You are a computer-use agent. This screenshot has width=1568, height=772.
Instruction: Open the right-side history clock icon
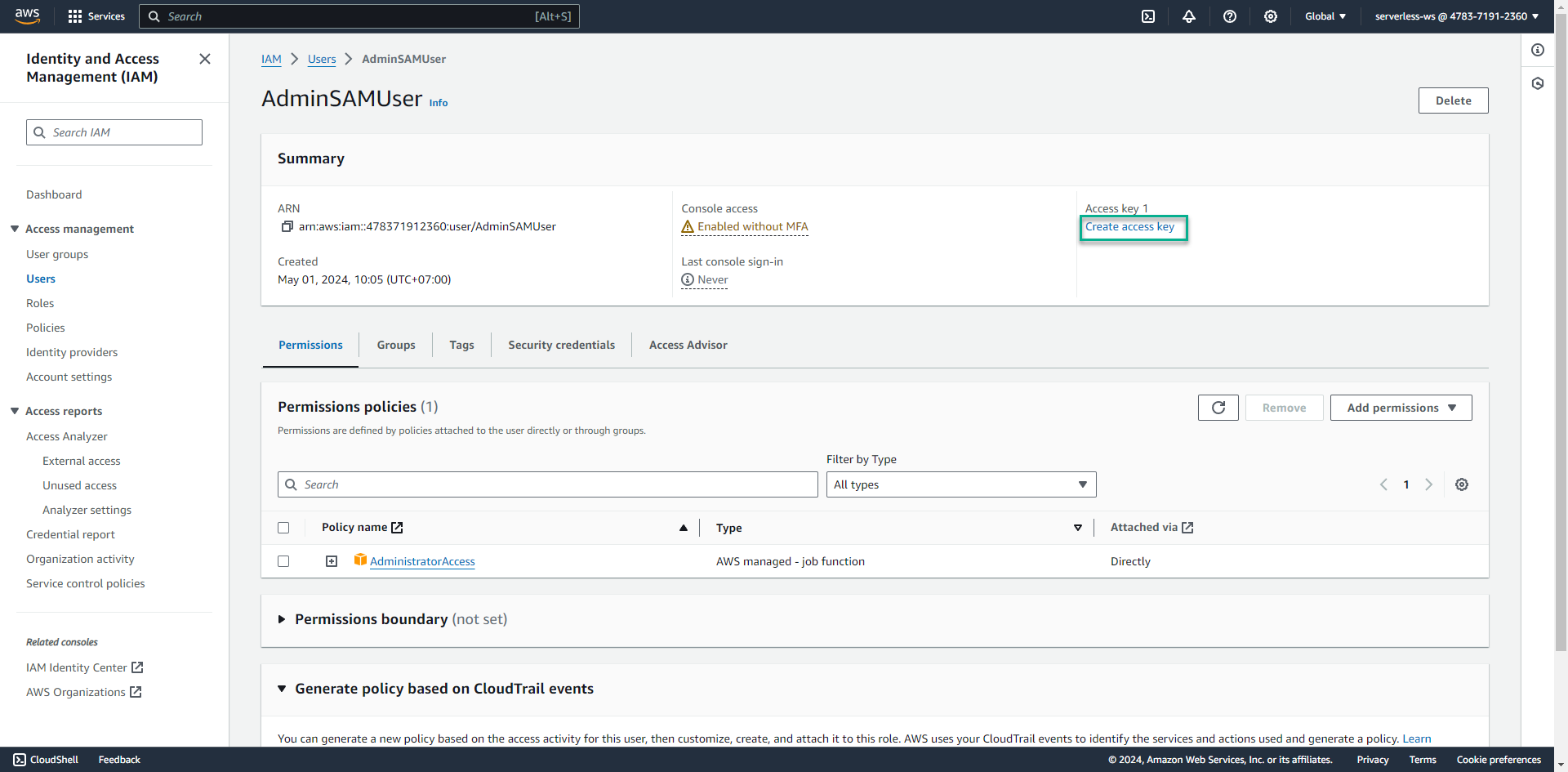(1538, 83)
